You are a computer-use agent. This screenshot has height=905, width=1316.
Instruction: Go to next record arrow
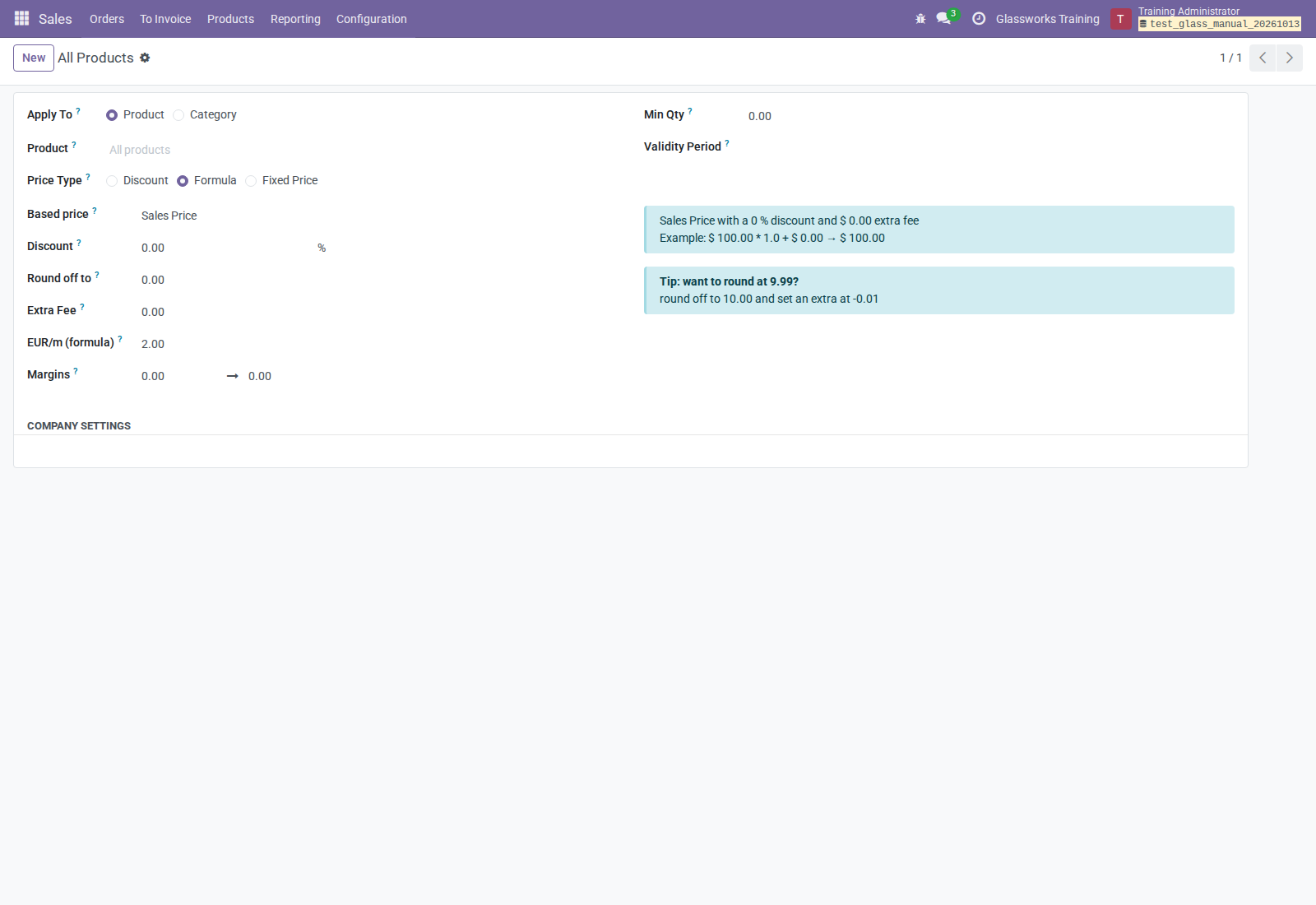[1289, 58]
